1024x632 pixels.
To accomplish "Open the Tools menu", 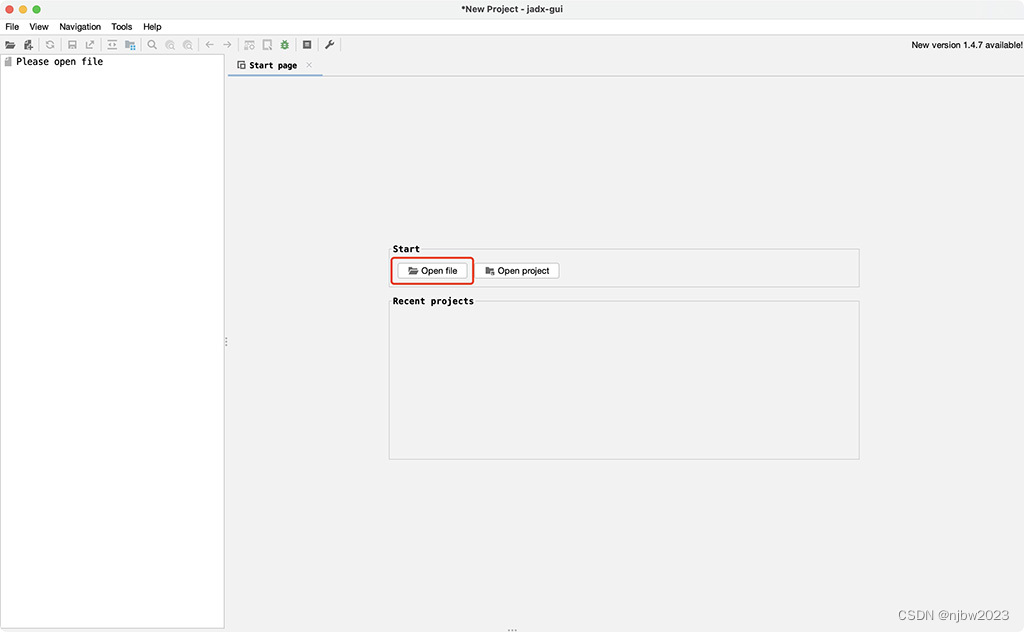I will click(x=121, y=27).
